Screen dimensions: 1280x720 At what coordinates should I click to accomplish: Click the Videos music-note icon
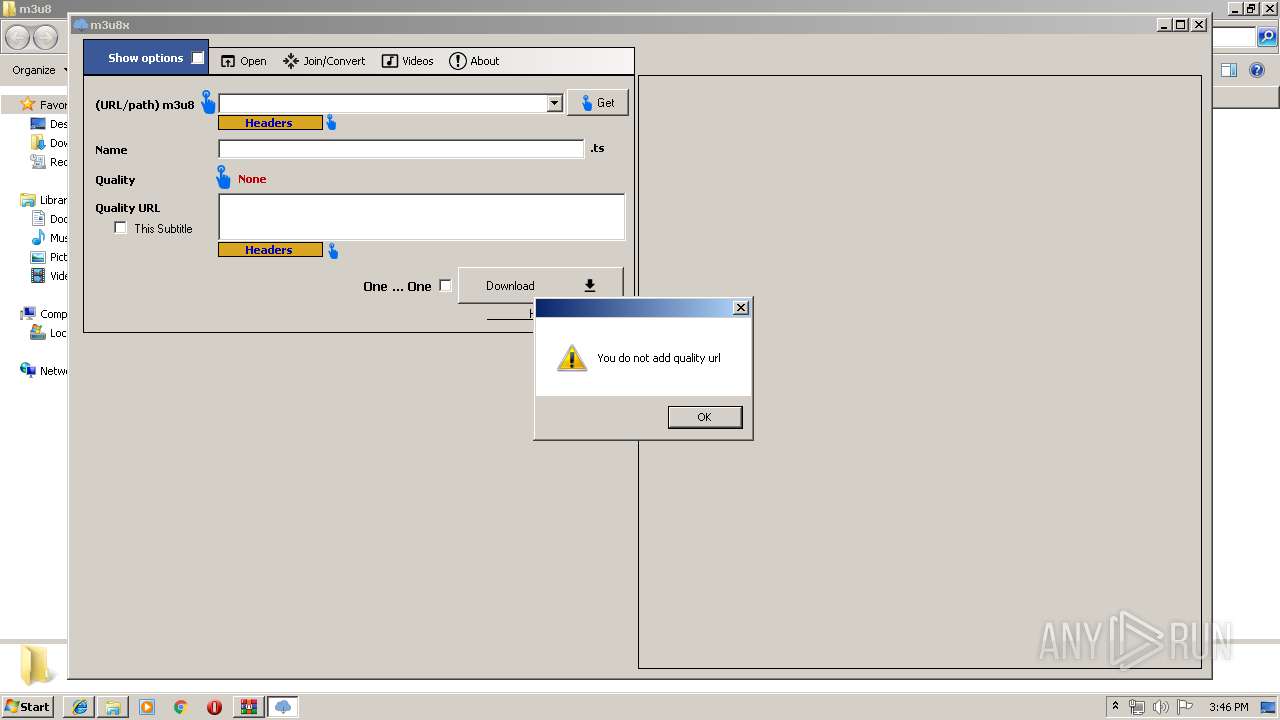click(x=390, y=61)
